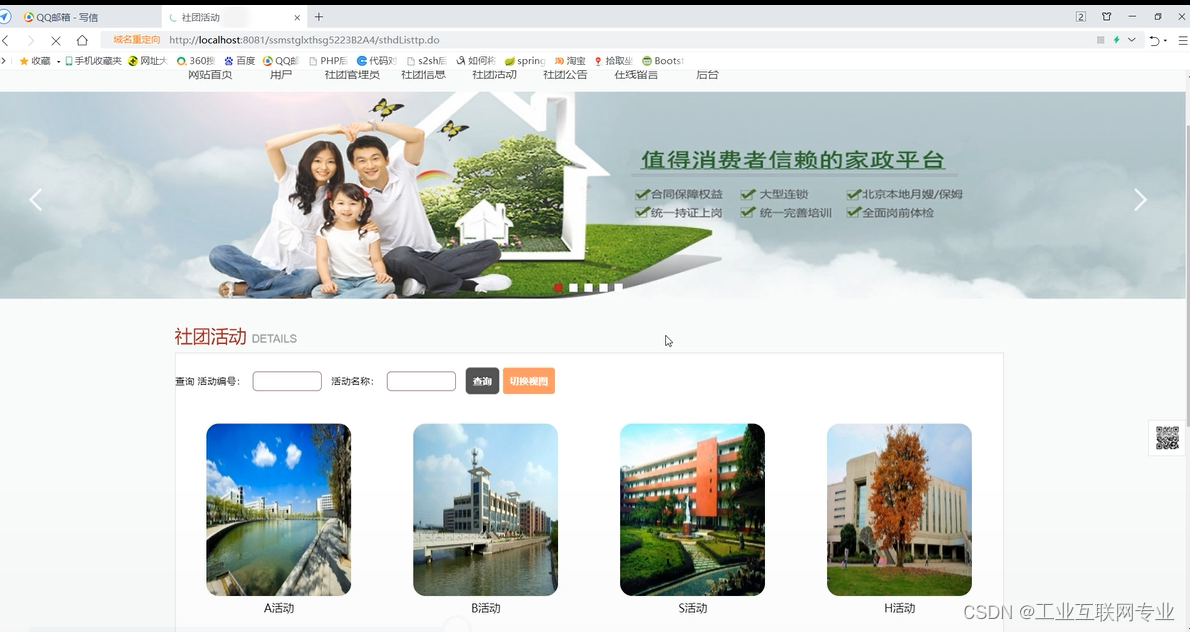Click the A活动 caption link
This screenshot has height=632, width=1190.
(279, 608)
